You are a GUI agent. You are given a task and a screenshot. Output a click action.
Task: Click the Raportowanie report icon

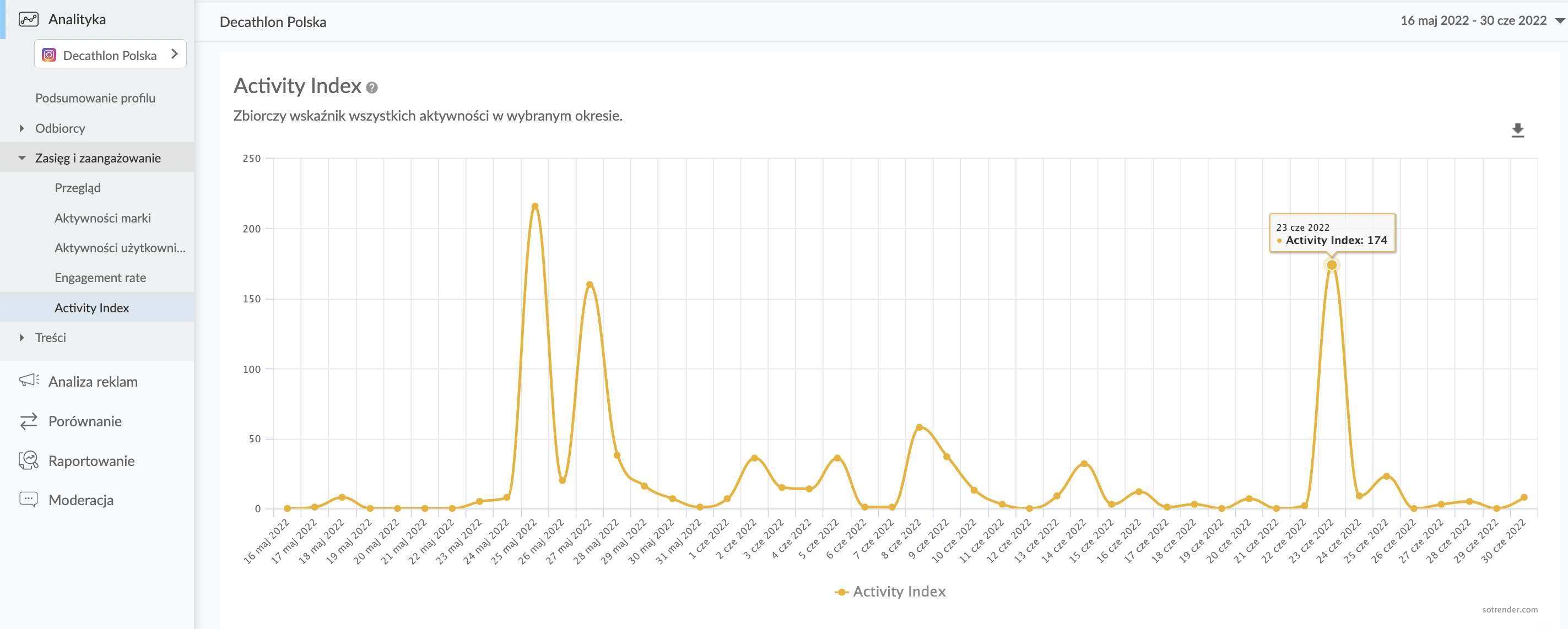point(29,460)
